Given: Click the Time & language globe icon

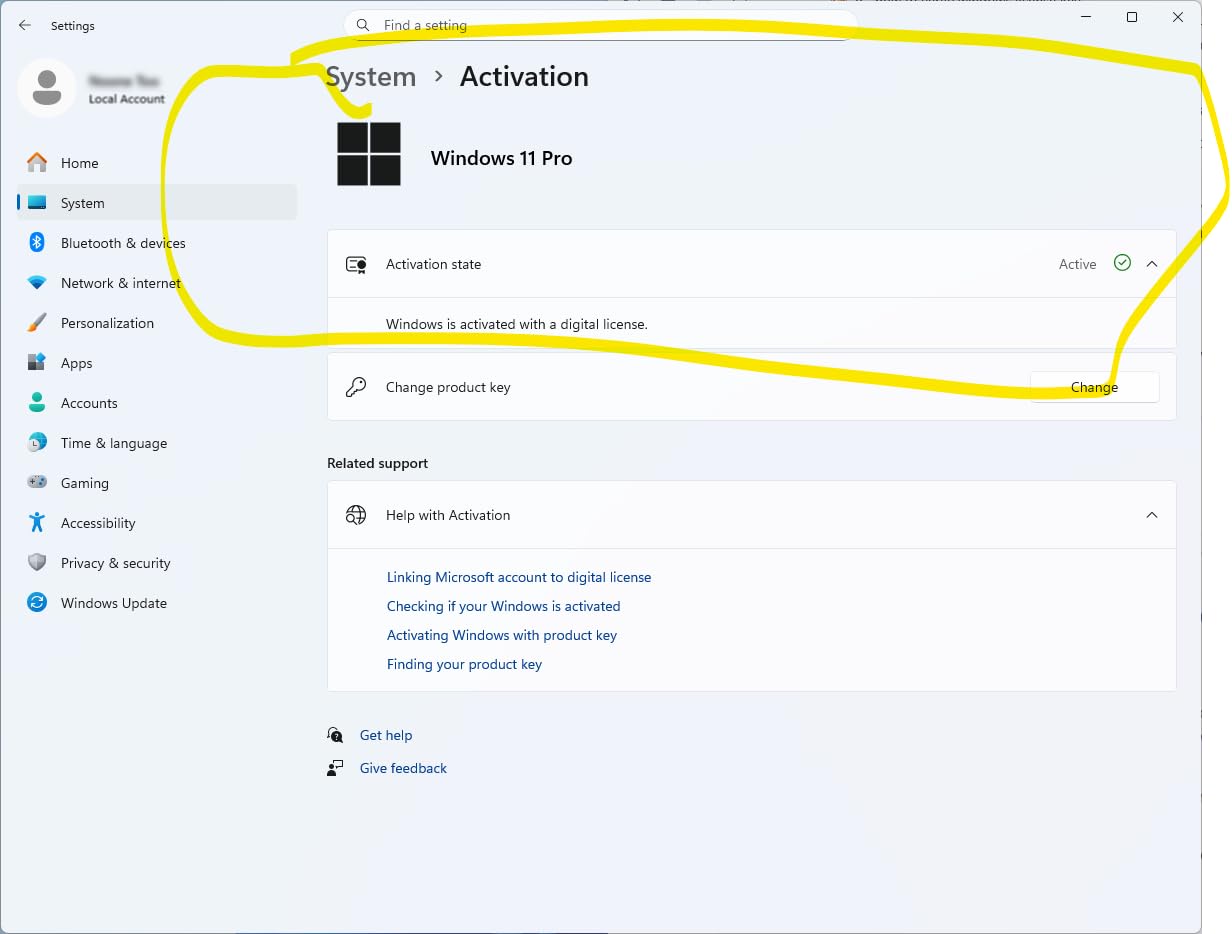Looking at the screenshot, I should pos(37,442).
